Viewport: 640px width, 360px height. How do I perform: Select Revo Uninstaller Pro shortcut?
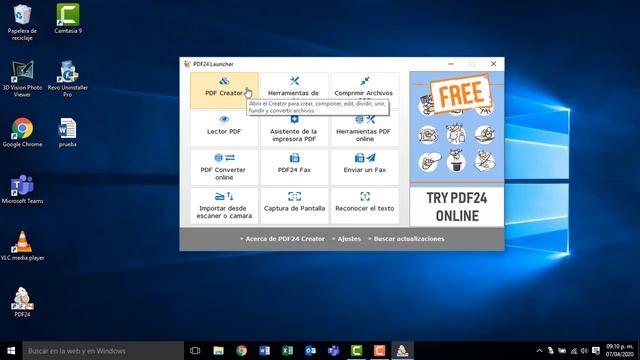68,79
